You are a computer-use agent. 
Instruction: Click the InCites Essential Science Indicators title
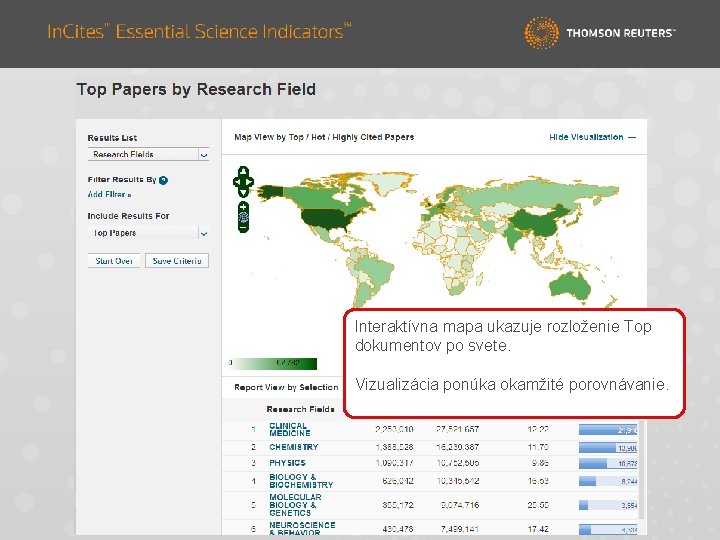199,32
